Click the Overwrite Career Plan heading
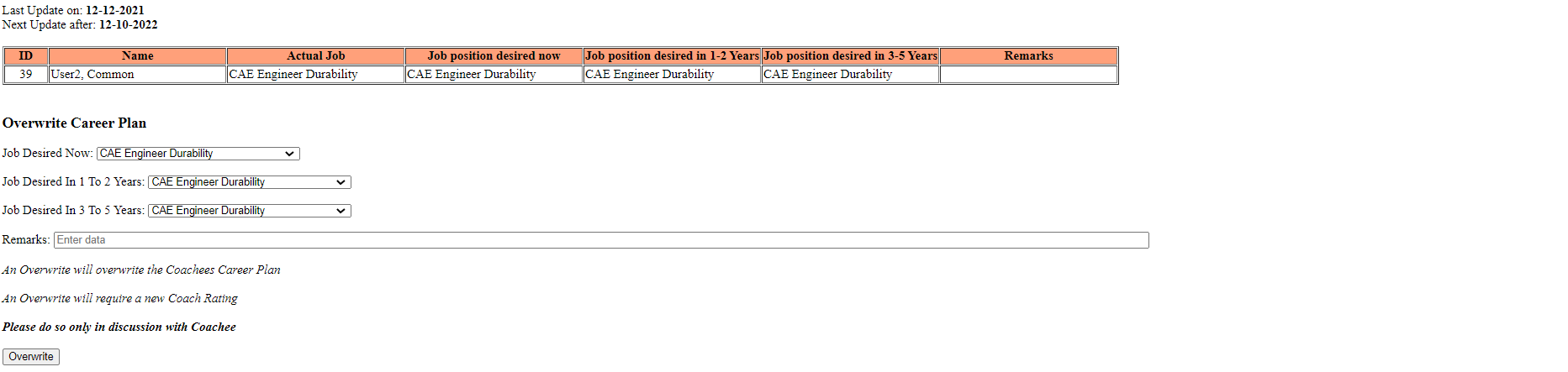The height and width of the screenshot is (372, 1568). tap(74, 123)
